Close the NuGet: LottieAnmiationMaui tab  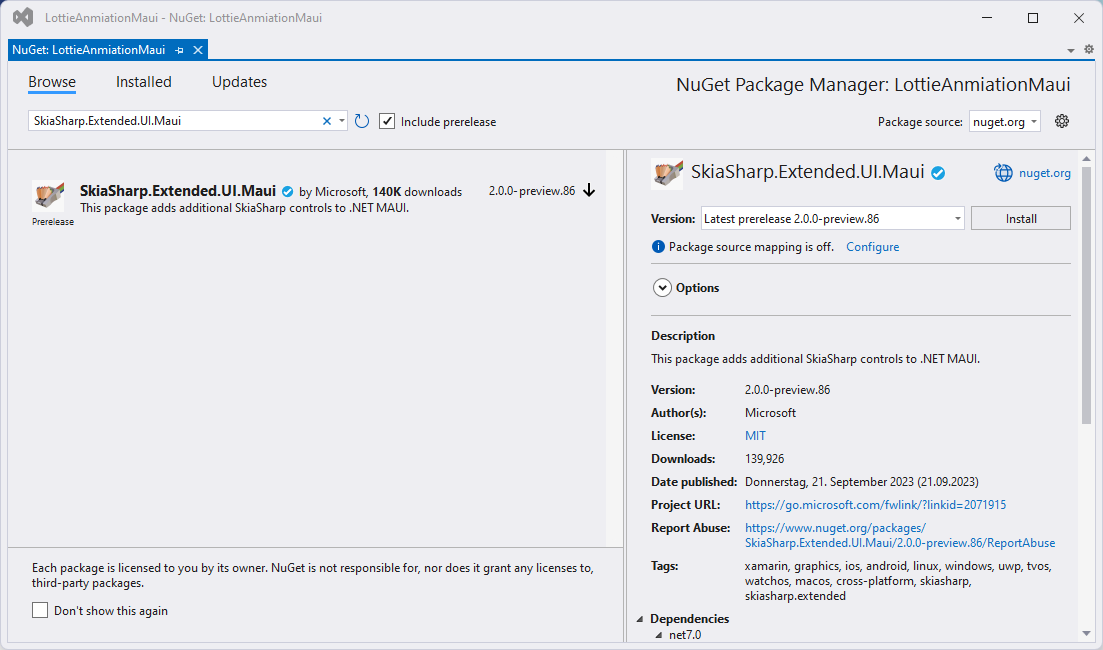tap(198, 50)
